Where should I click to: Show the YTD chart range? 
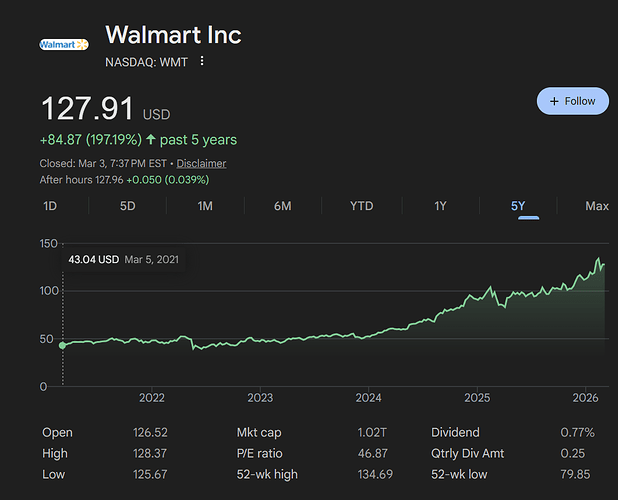(x=361, y=206)
